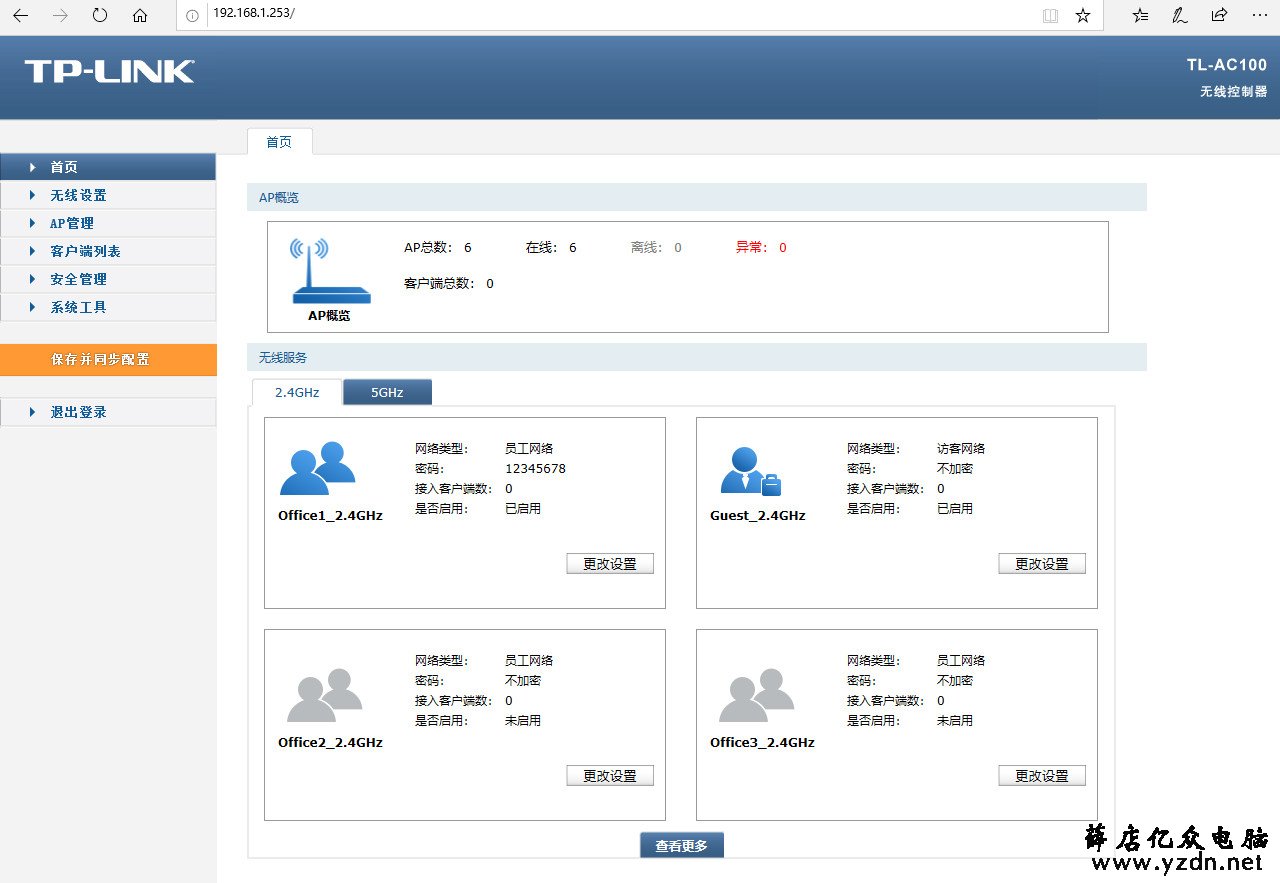This screenshot has height=883, width=1280.
Task: Switch to the 5GHz wireless tab
Action: coord(387,392)
